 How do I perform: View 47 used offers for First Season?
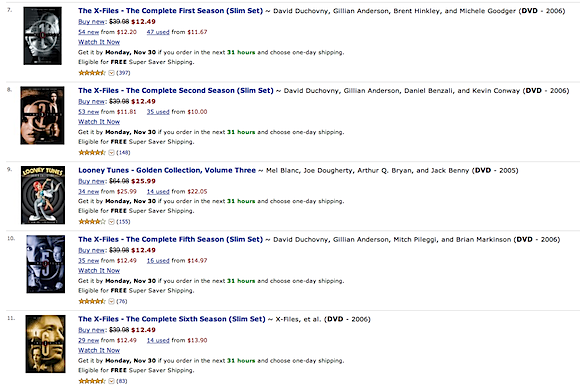point(158,32)
